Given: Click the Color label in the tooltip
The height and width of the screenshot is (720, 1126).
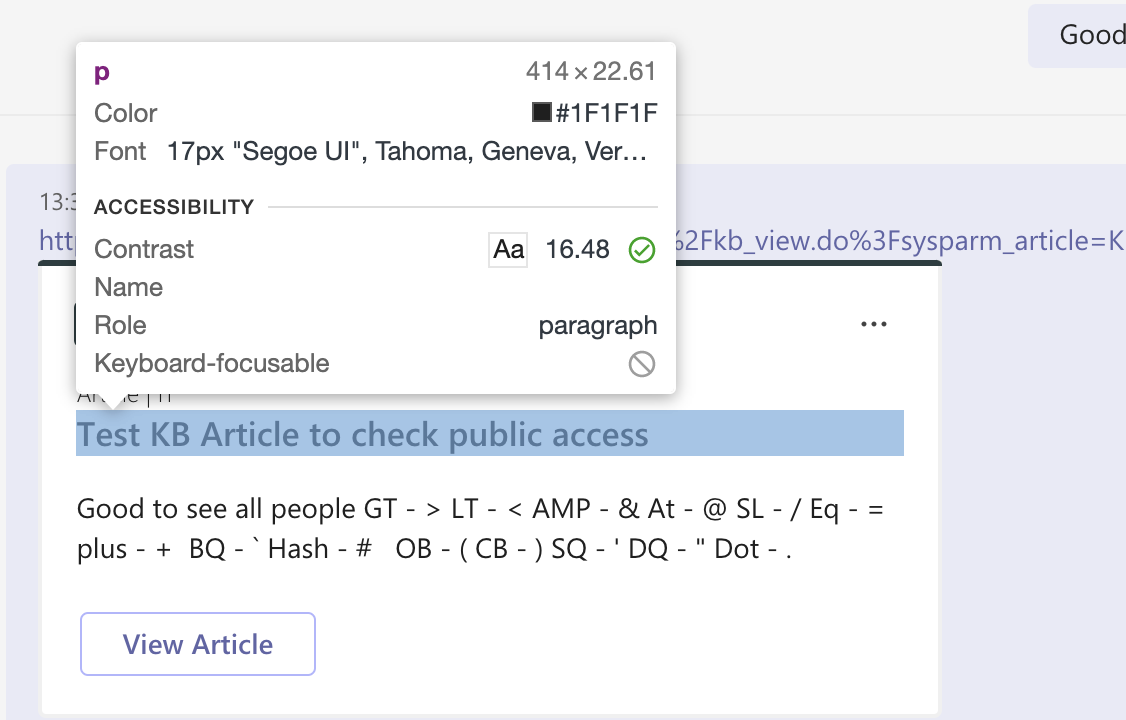Looking at the screenshot, I should tap(125, 113).
